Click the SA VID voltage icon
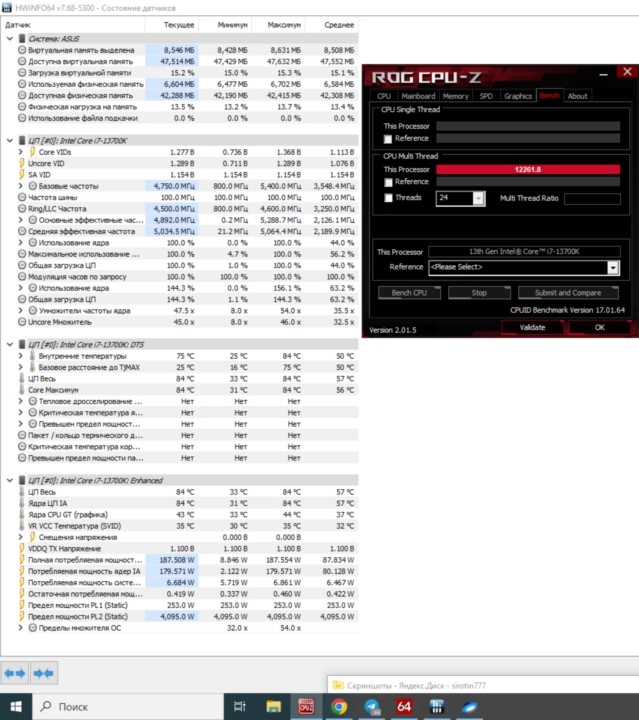The width and height of the screenshot is (639, 720). click(22, 174)
